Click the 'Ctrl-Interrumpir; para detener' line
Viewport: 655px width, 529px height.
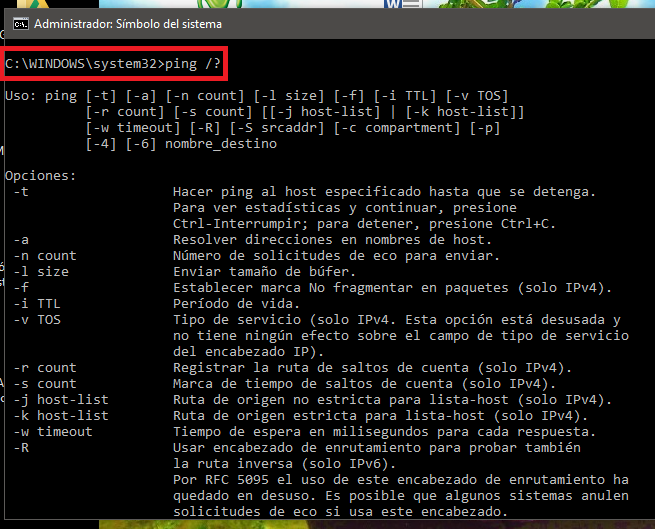(x=364, y=224)
